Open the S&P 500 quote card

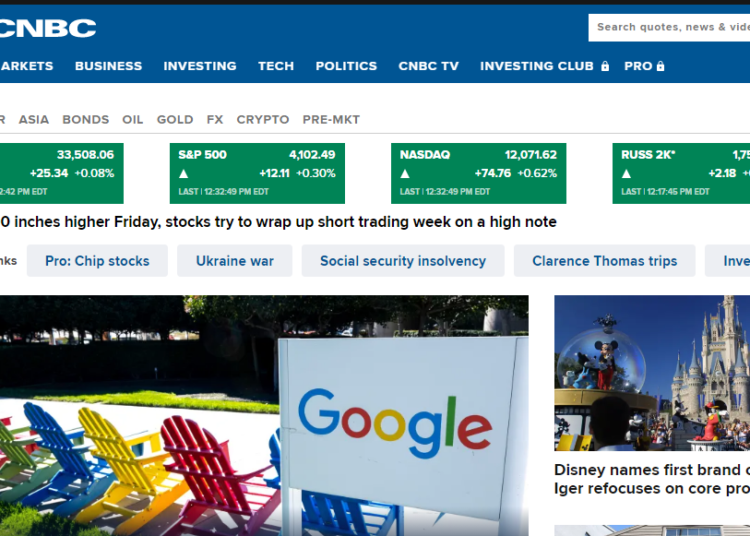coord(257,174)
